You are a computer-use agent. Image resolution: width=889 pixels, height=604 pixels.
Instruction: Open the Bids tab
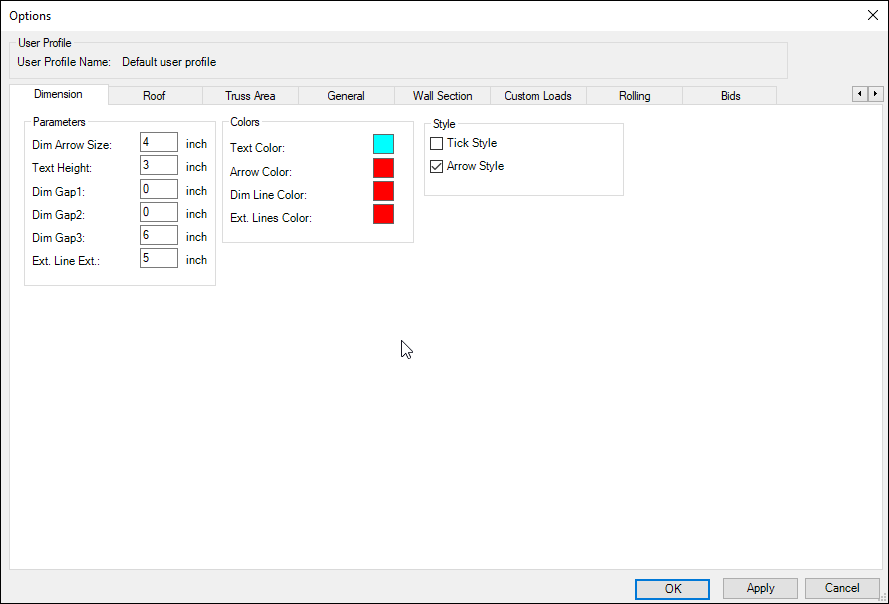pyautogui.click(x=730, y=96)
